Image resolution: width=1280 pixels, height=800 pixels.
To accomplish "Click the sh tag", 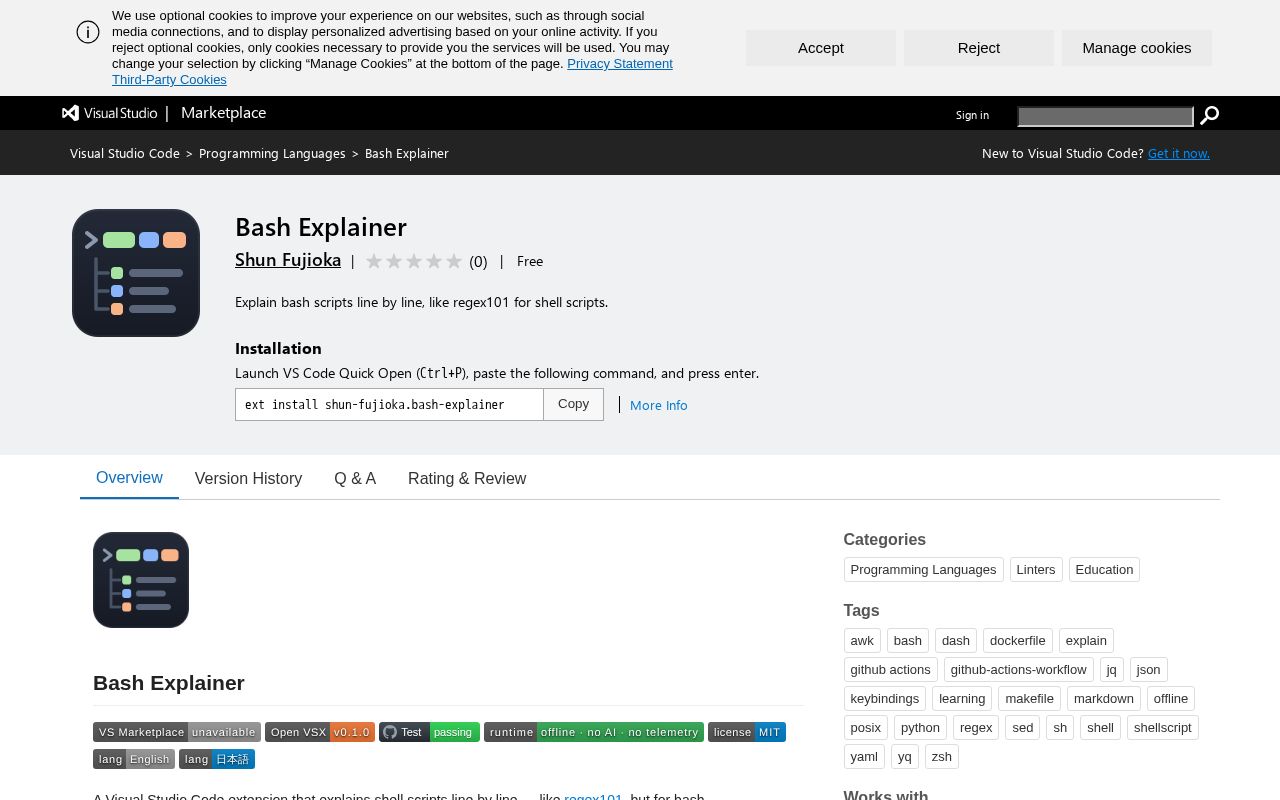I will 1060,728.
